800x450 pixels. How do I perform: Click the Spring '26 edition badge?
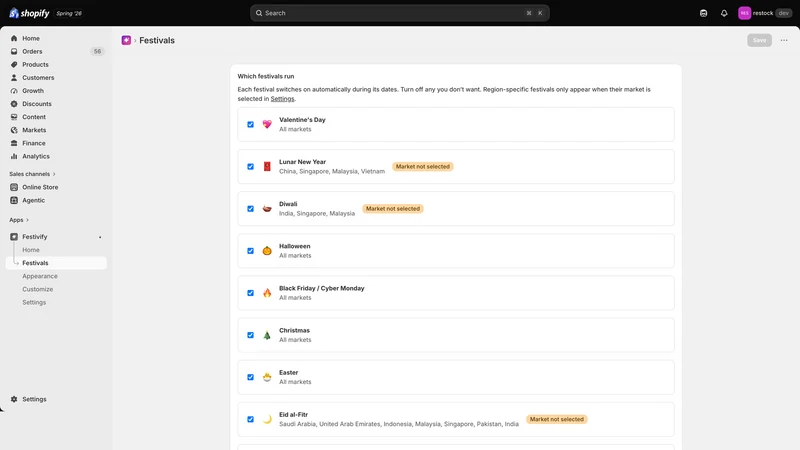point(69,13)
